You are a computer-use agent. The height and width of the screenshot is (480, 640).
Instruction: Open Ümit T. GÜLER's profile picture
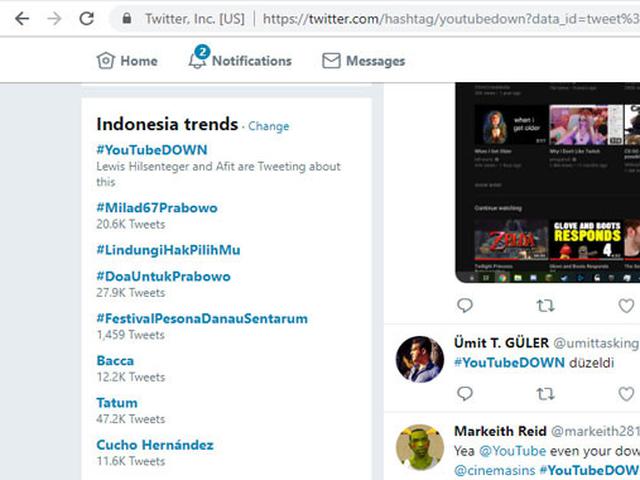(420, 359)
